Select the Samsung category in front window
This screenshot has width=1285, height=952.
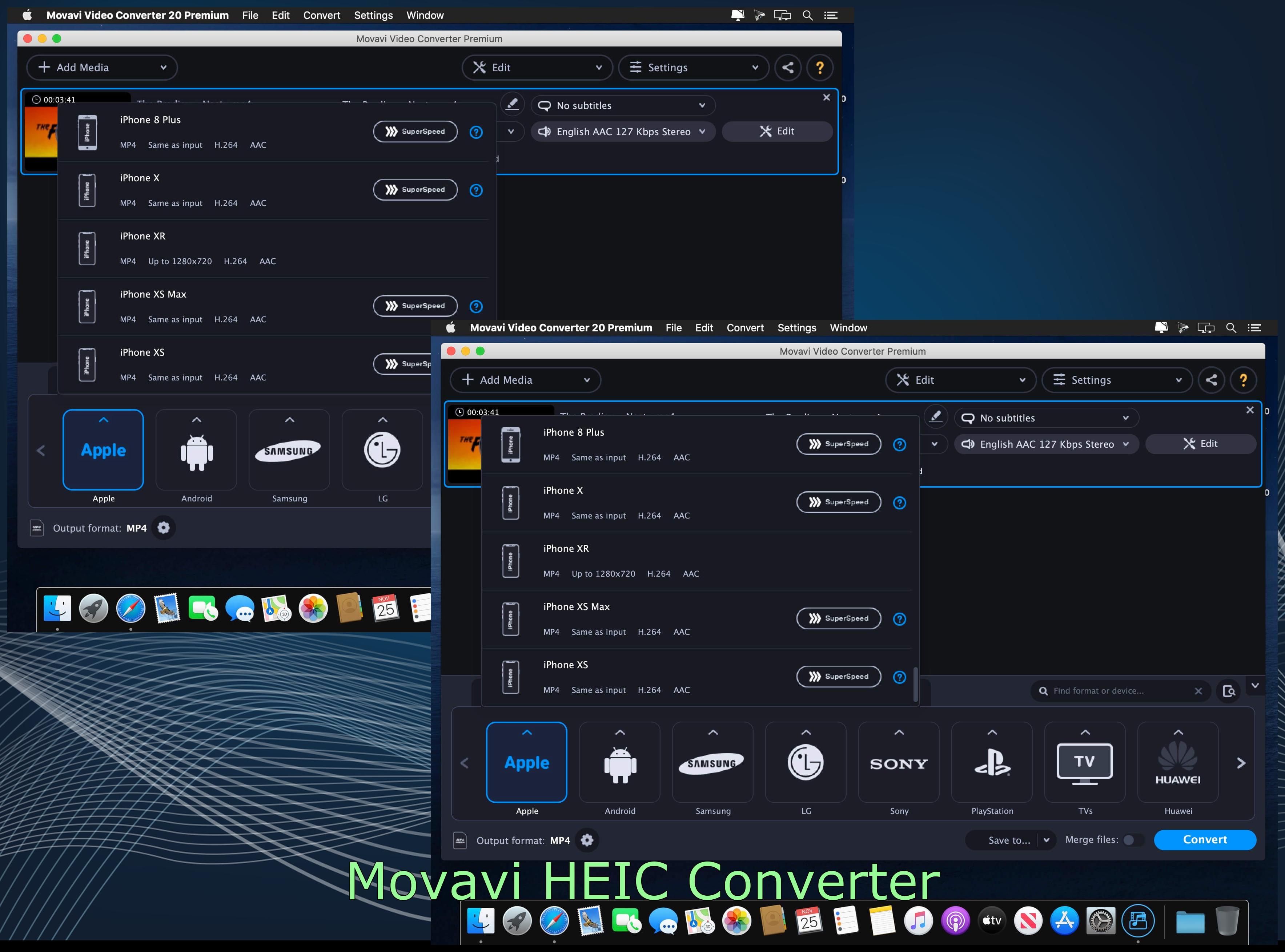point(712,762)
